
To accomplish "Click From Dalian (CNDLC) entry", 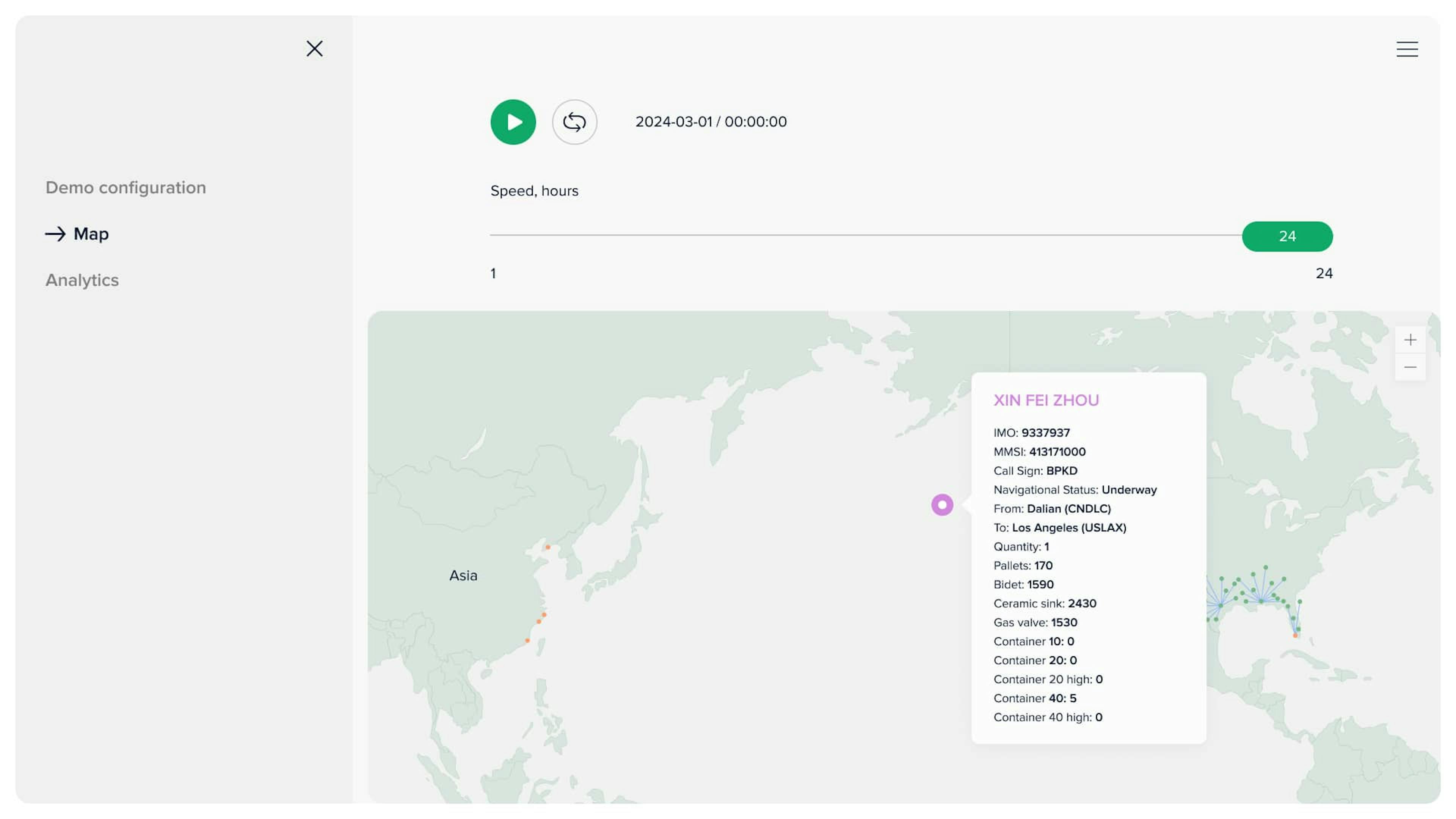I will click(1052, 509).
